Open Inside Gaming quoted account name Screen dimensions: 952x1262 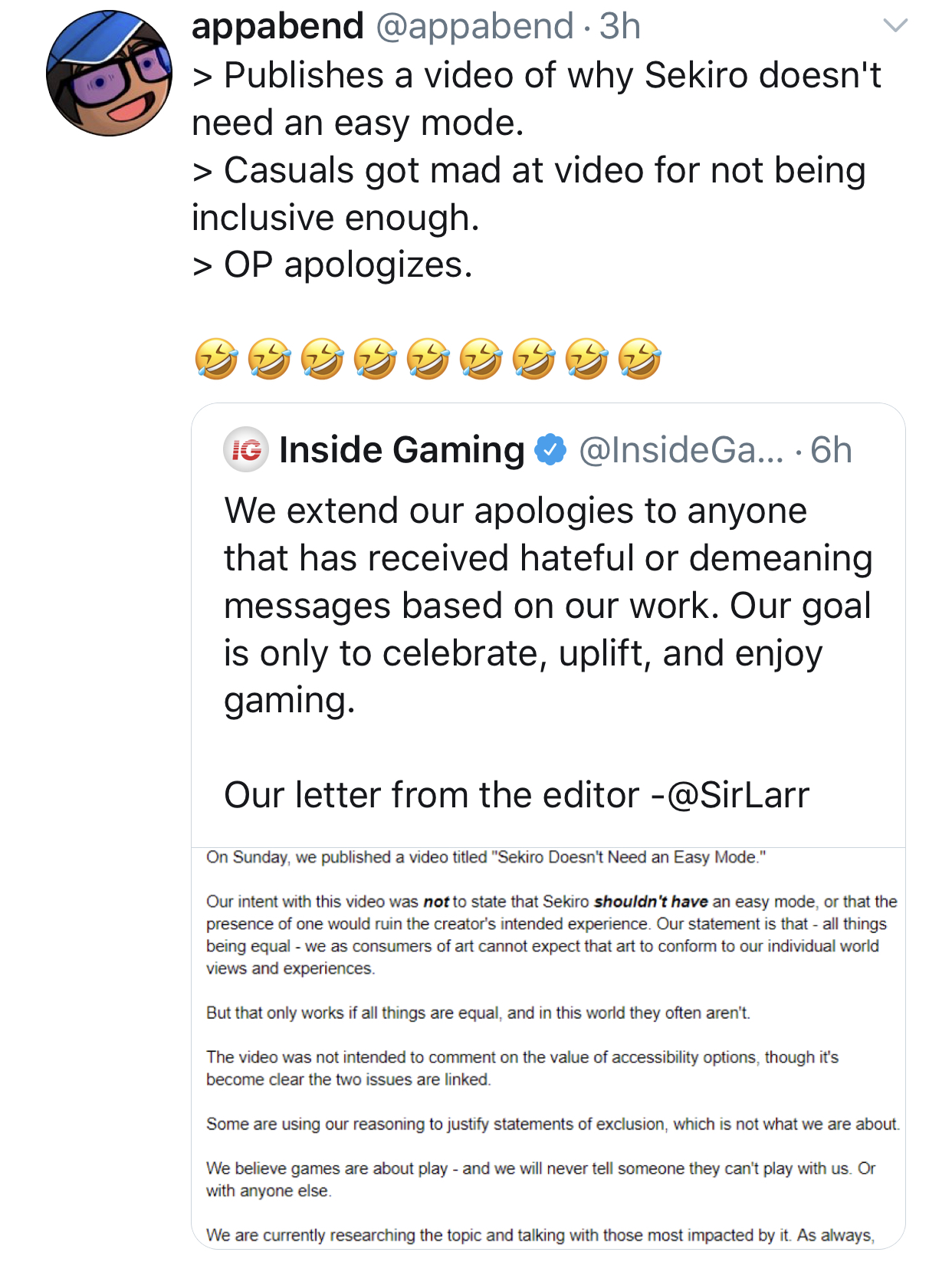(x=402, y=449)
